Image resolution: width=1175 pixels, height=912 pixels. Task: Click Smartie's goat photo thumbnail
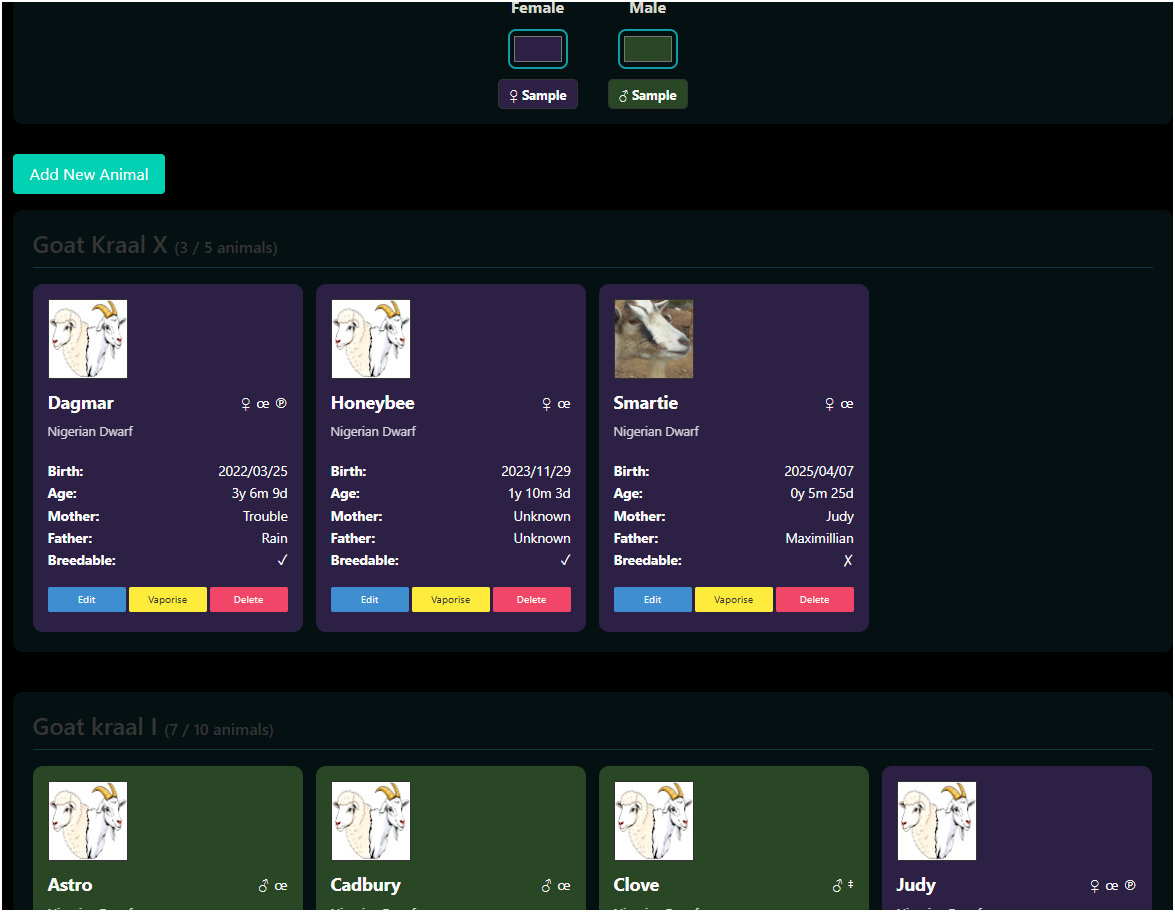[x=654, y=339]
